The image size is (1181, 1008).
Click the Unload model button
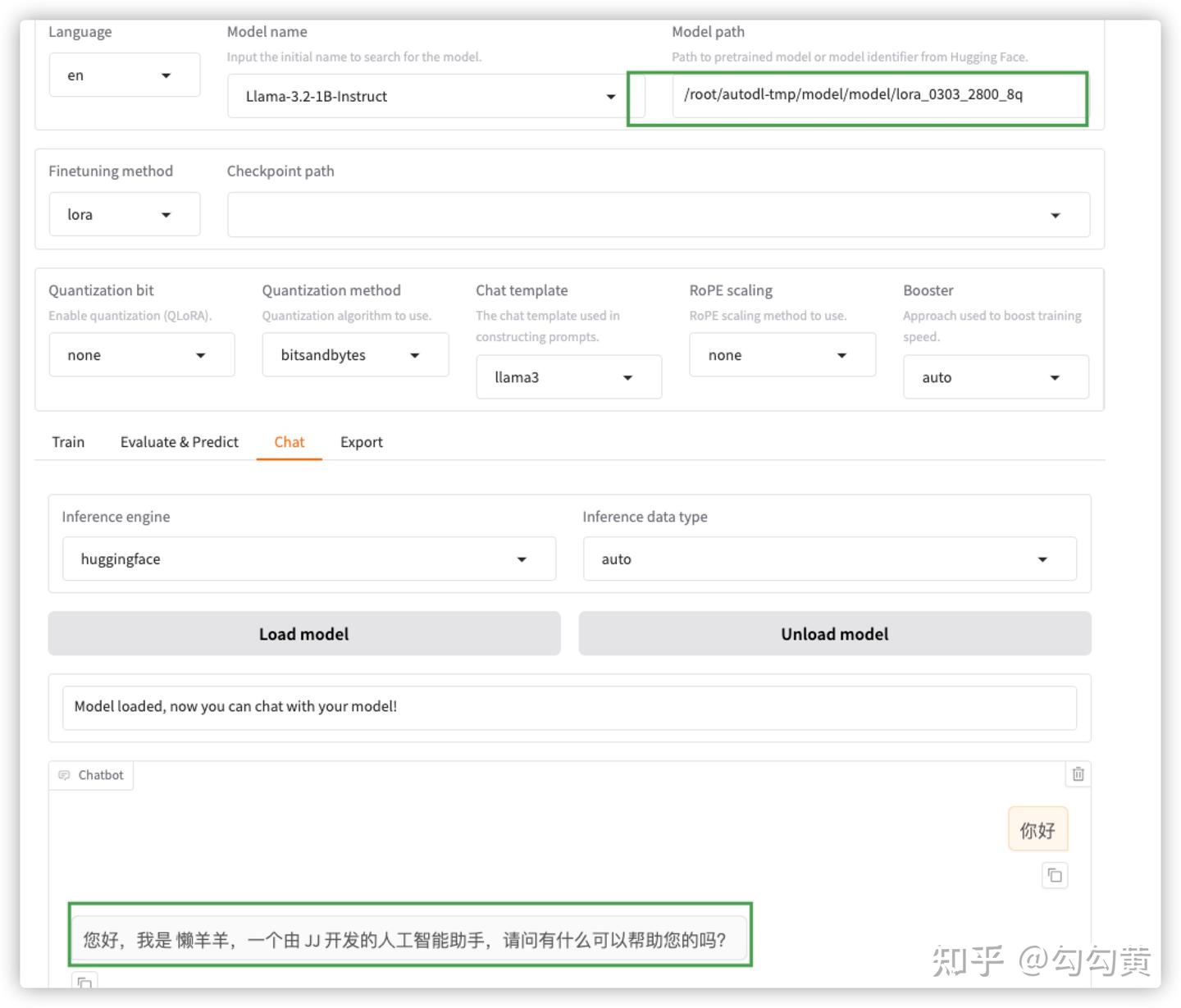833,633
